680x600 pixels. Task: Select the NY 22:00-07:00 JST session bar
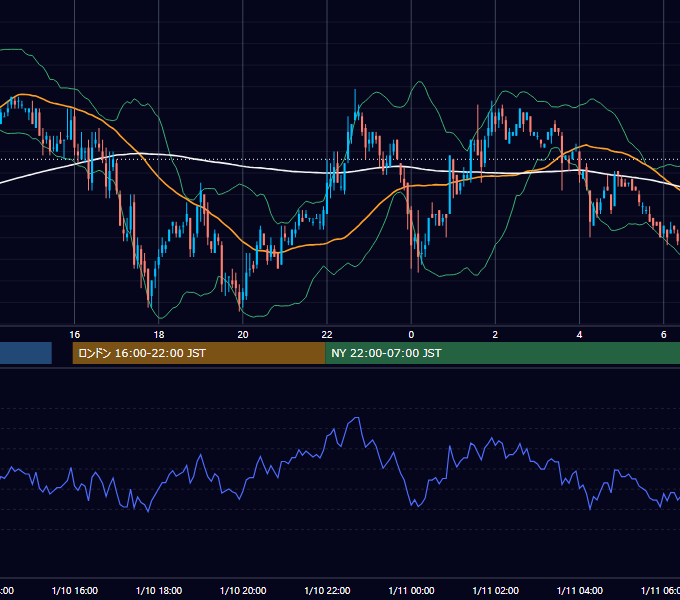(x=502, y=353)
